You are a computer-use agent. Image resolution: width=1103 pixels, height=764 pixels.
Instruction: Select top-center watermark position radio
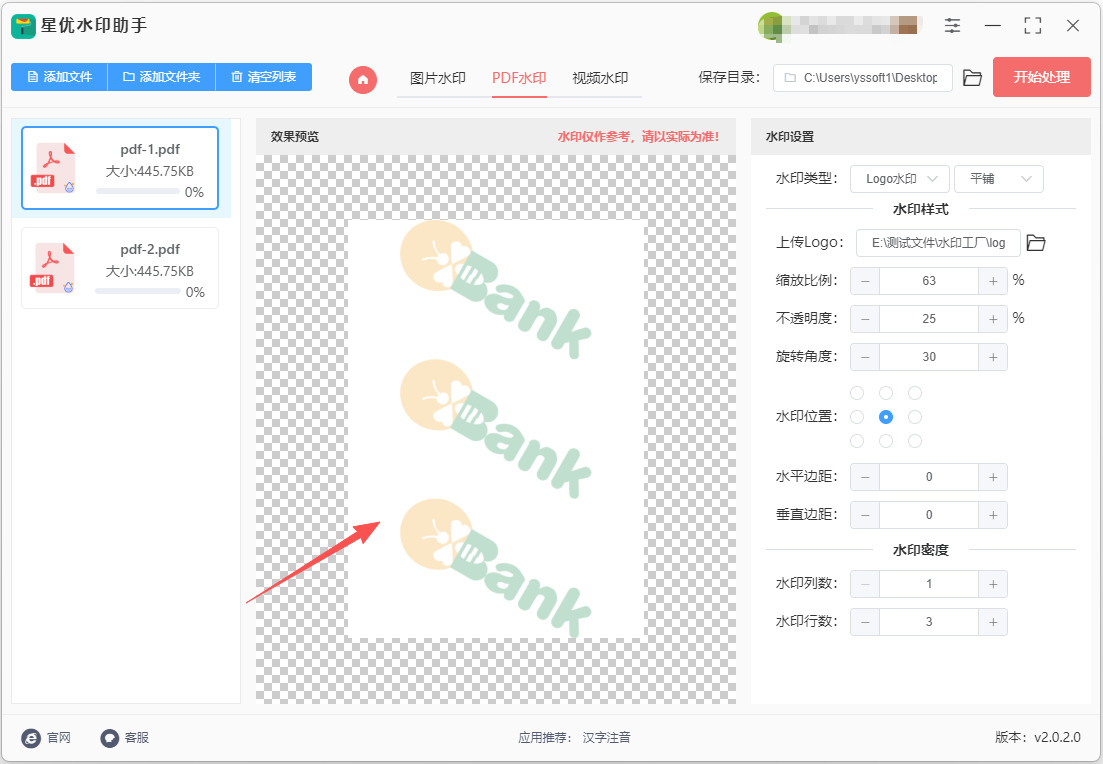click(x=886, y=393)
